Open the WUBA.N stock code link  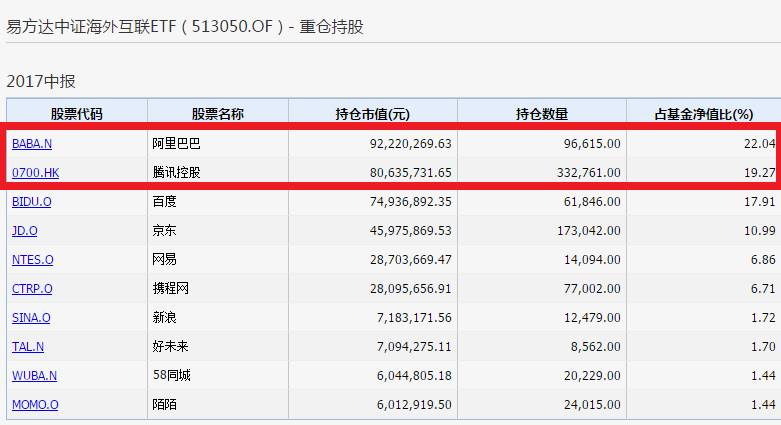[34, 375]
